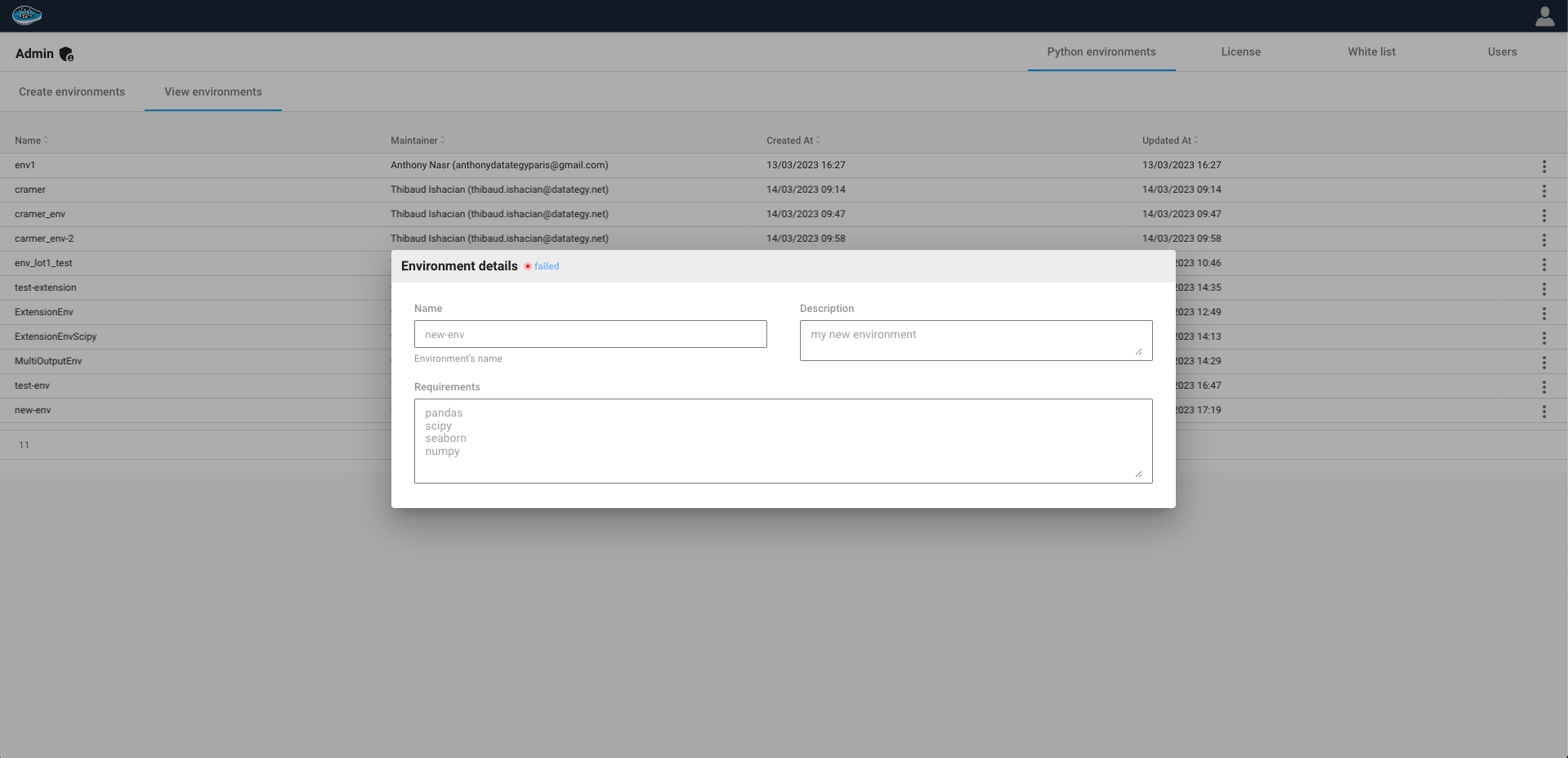Switch to the White list tab

pyautogui.click(x=1371, y=51)
